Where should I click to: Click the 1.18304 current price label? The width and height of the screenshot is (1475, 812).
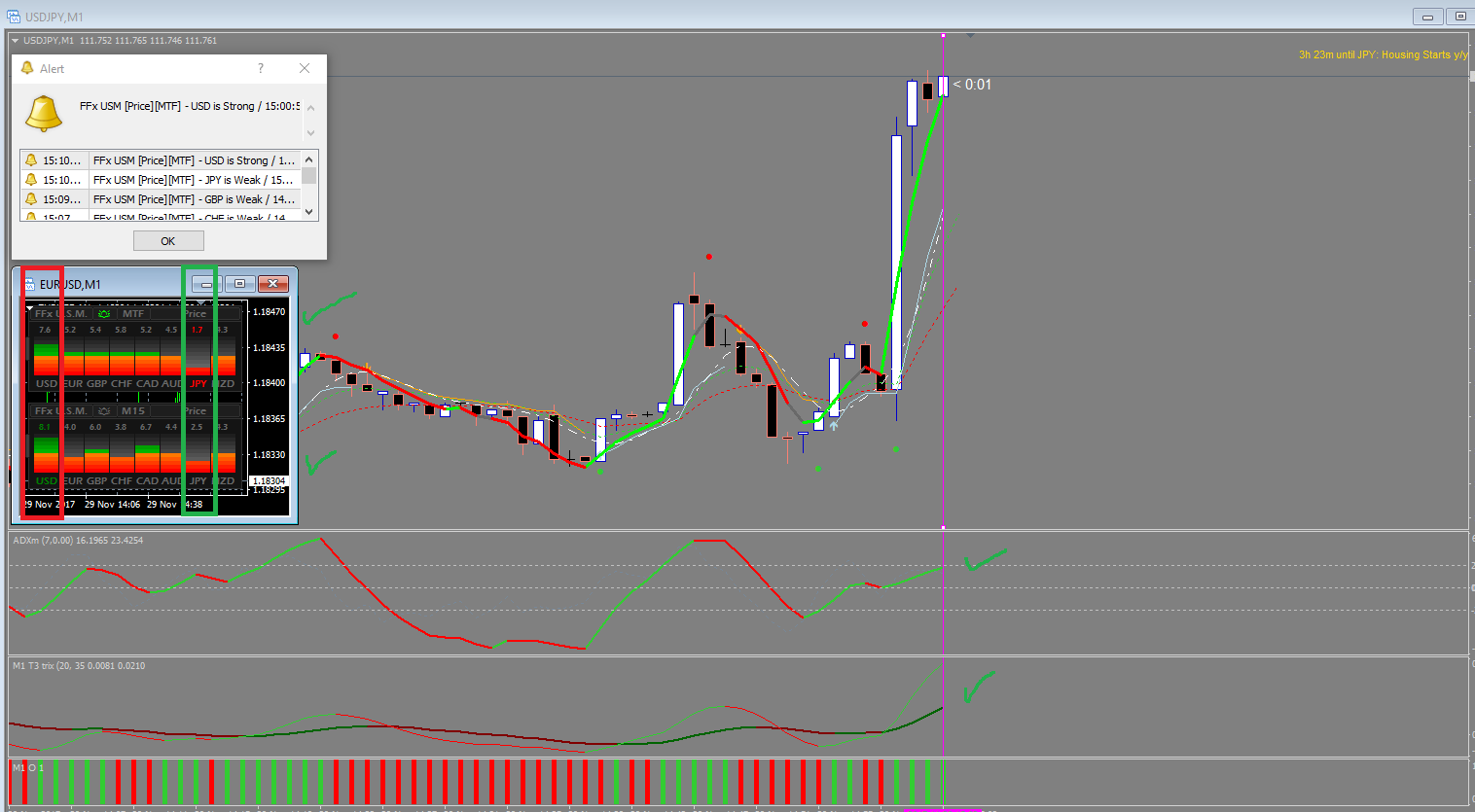click(x=269, y=480)
